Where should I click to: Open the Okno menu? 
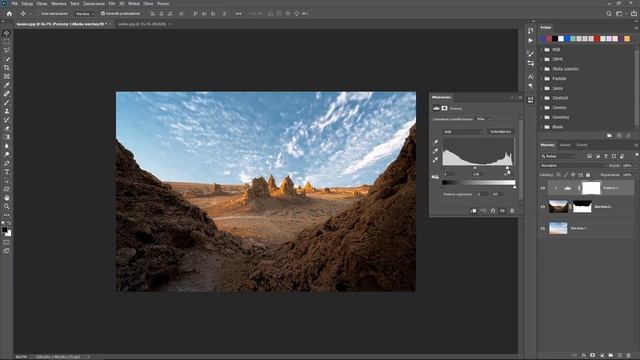click(148, 4)
